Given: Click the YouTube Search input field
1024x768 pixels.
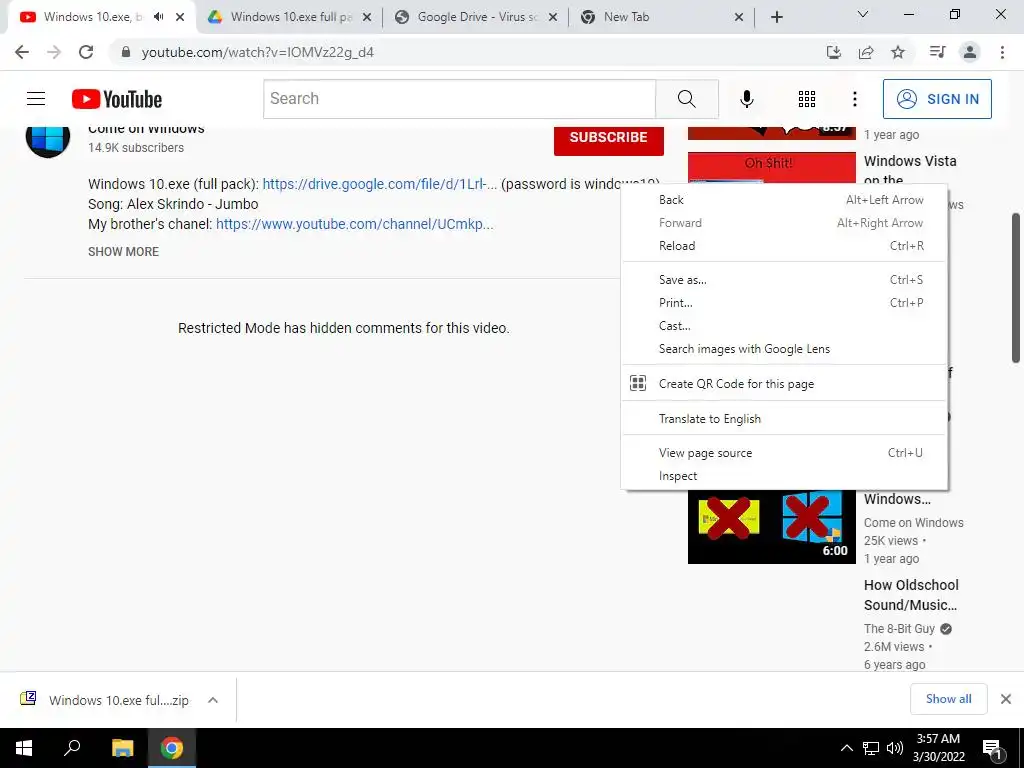Looking at the screenshot, I should point(459,99).
